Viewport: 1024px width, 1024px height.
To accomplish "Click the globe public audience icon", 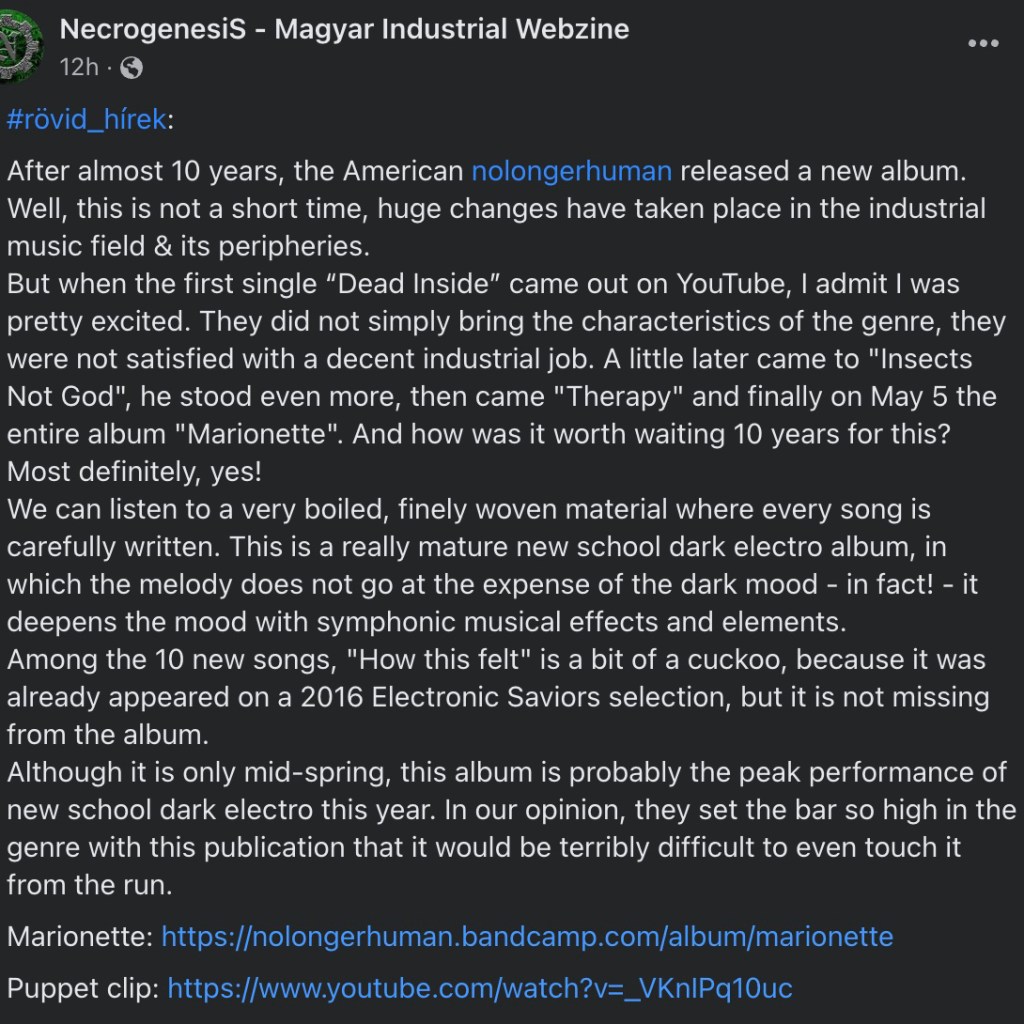I will point(131,67).
